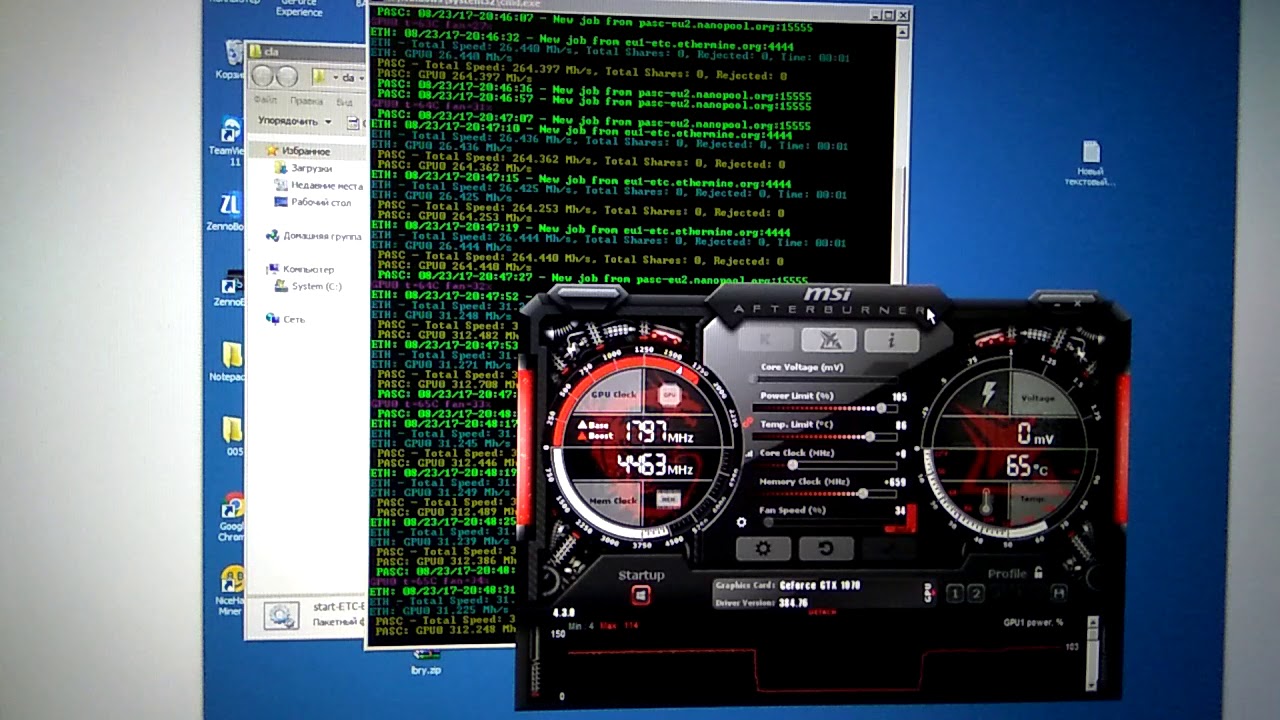Toggle the power and temp limit link icon

pos(747,423)
